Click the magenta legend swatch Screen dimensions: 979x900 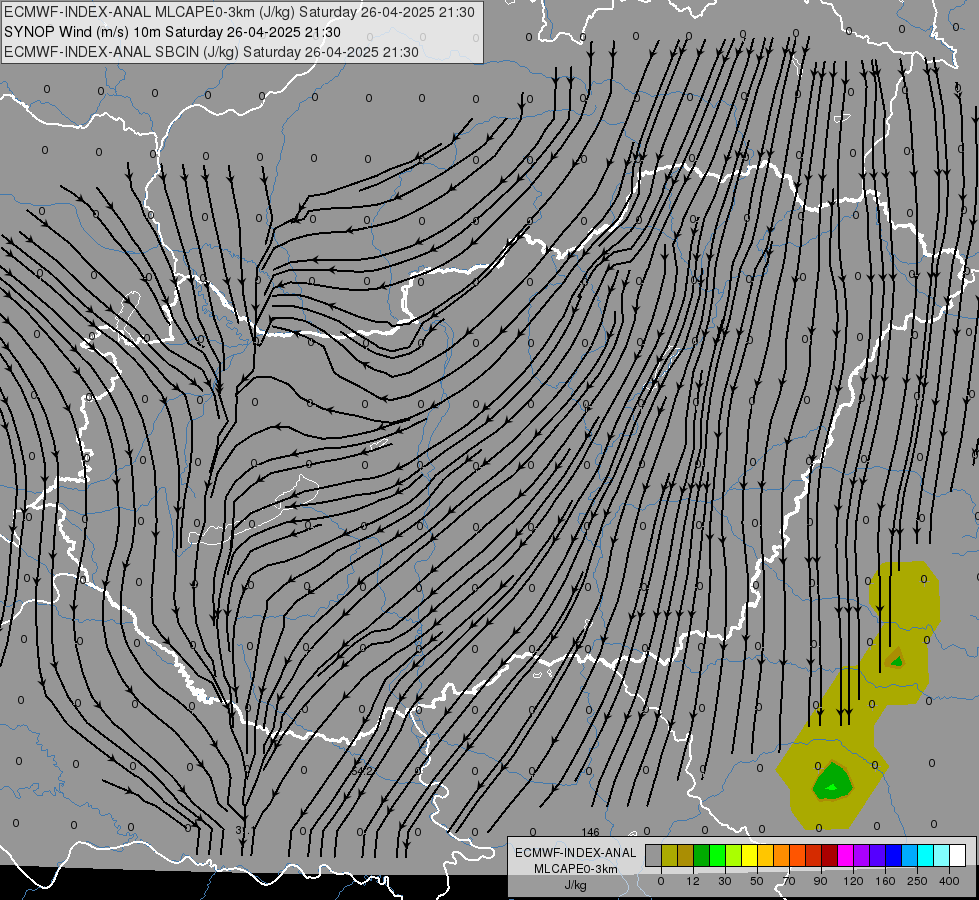tap(846, 855)
